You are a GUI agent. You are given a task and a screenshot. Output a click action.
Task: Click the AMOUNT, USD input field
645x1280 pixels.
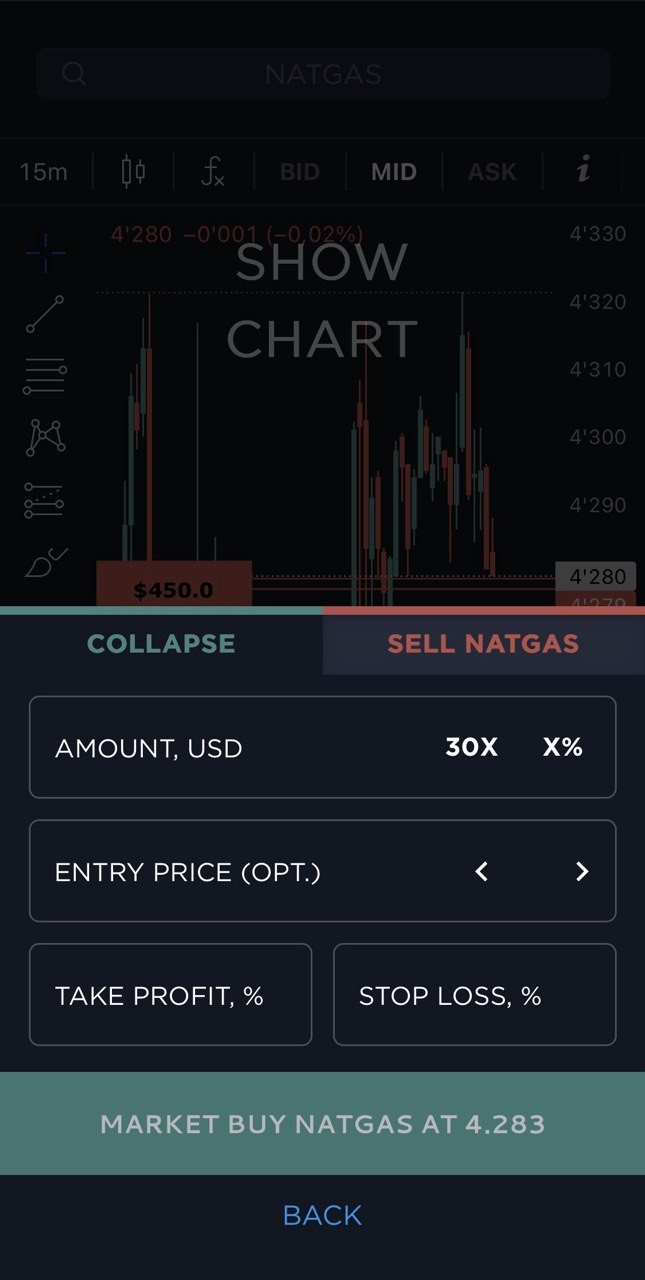click(200, 747)
